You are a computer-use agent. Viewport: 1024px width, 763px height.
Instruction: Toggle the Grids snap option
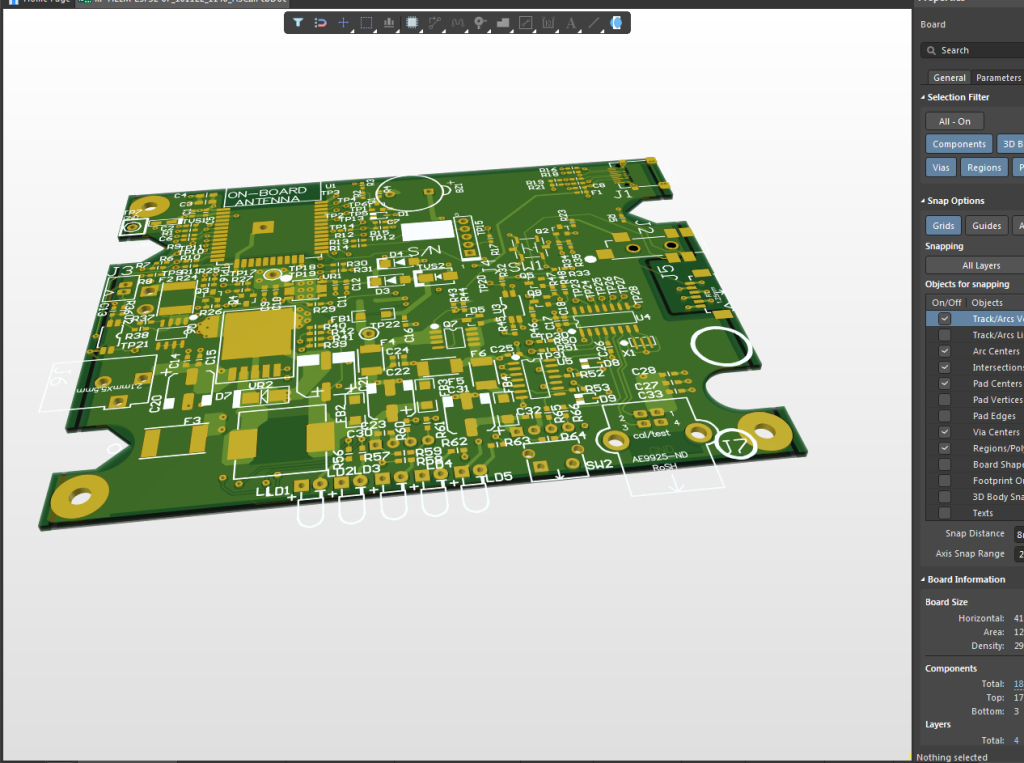tap(942, 225)
